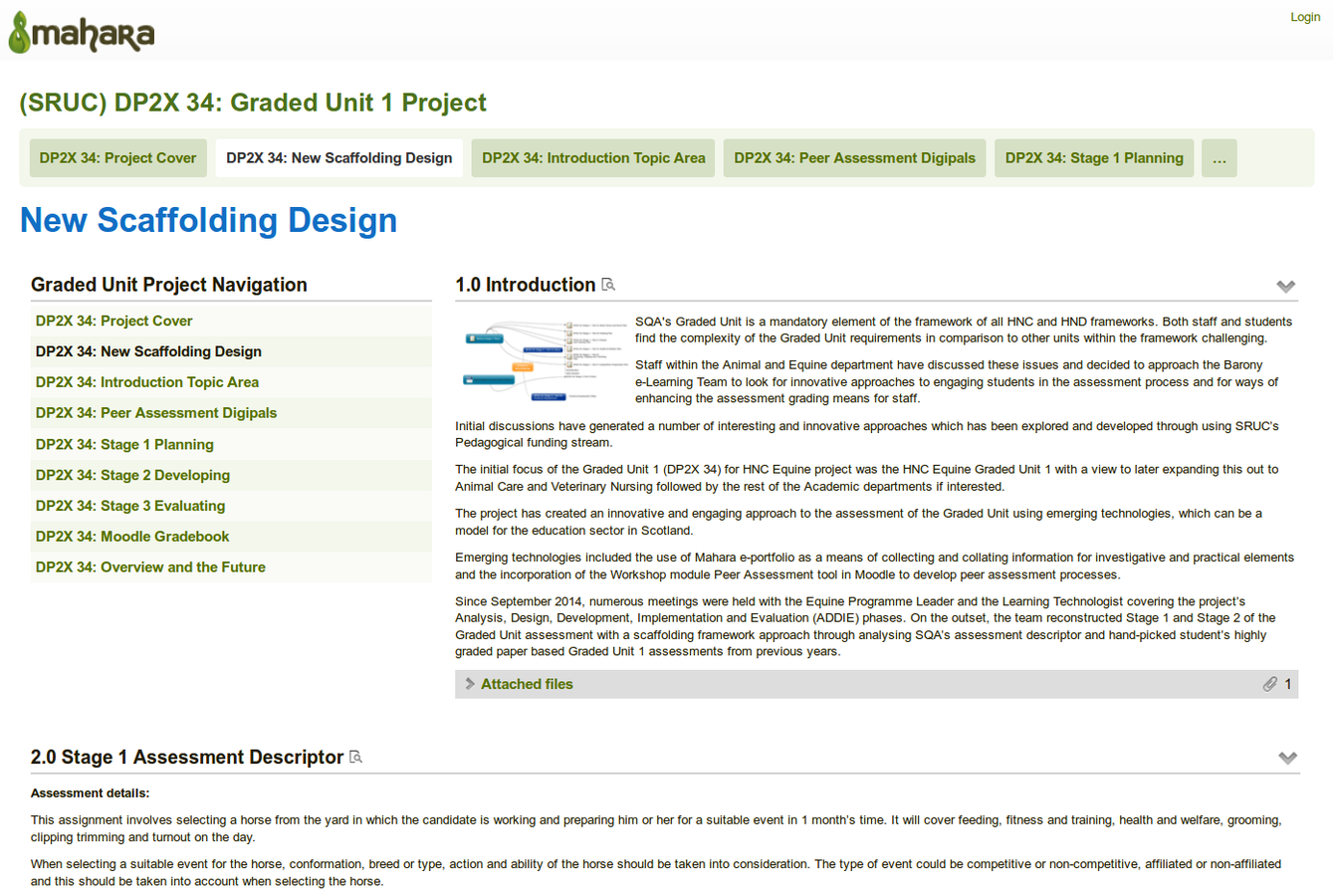Screen dimensions: 1333x896
Task: Go to DP2X 34: Stage 3 Evaluating
Action: point(130,506)
